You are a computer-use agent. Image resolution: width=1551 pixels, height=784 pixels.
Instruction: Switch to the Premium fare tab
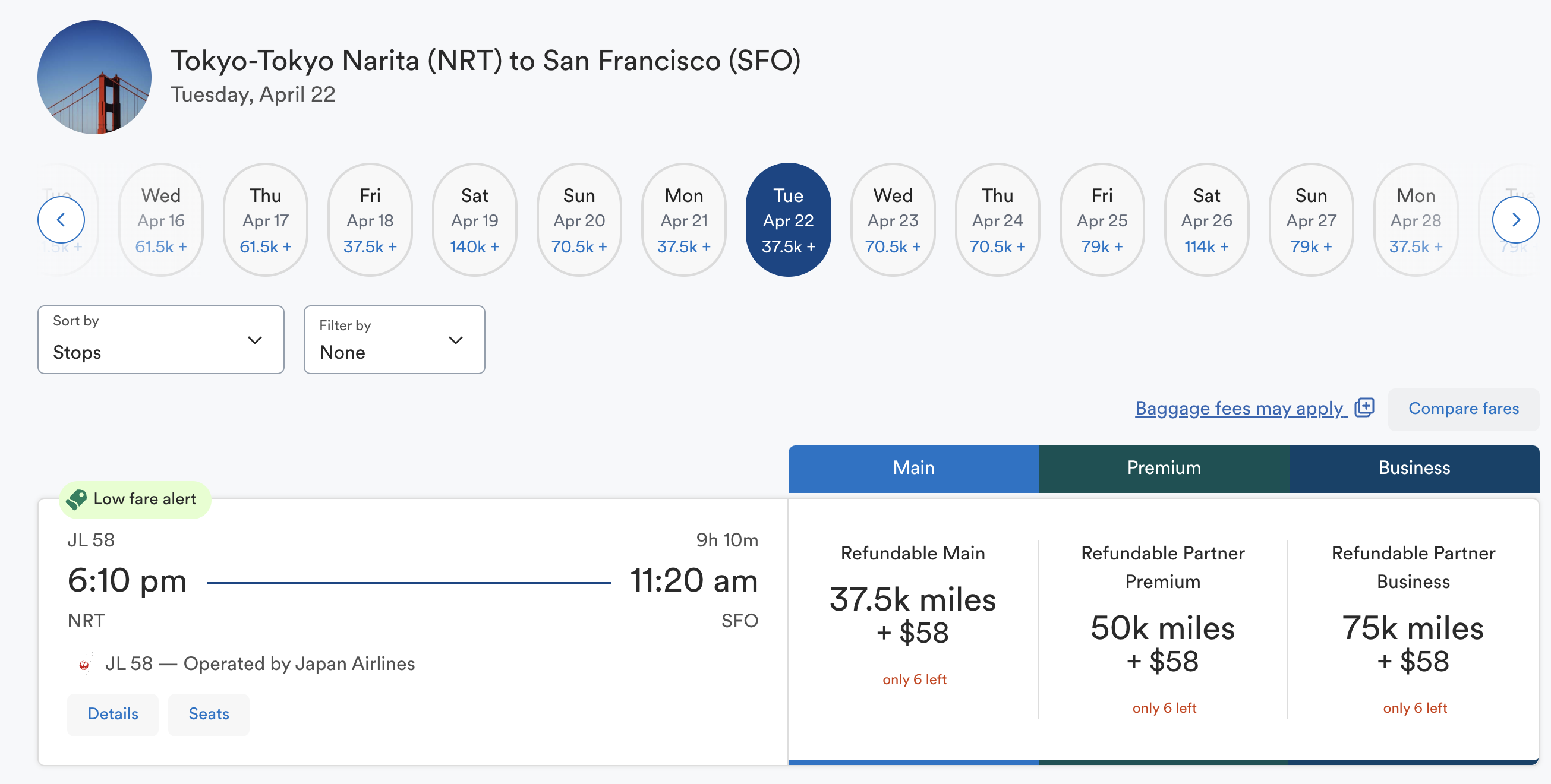pyautogui.click(x=1164, y=468)
